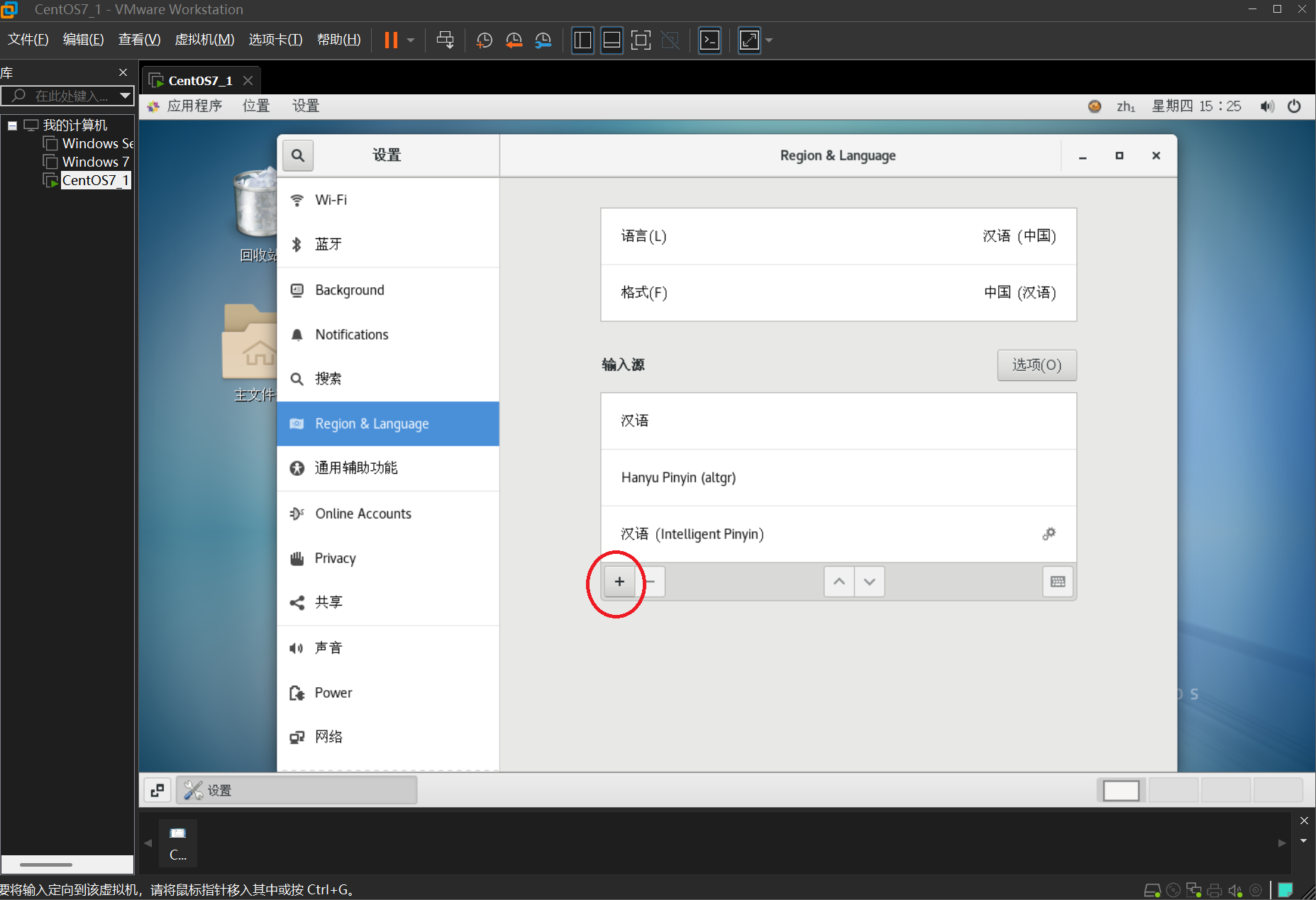Click the power icon in CentOS top panel

1294,106
